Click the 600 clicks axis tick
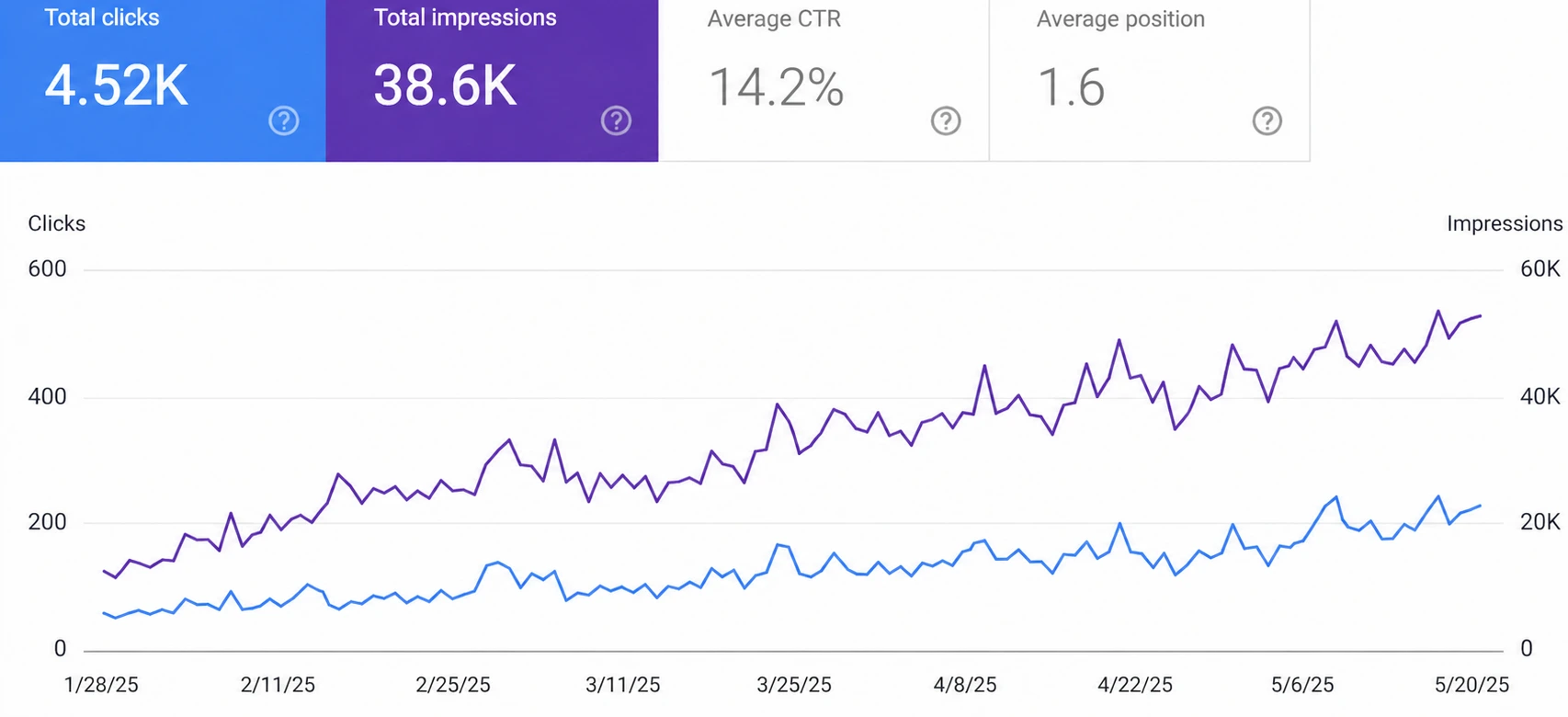 [48, 268]
